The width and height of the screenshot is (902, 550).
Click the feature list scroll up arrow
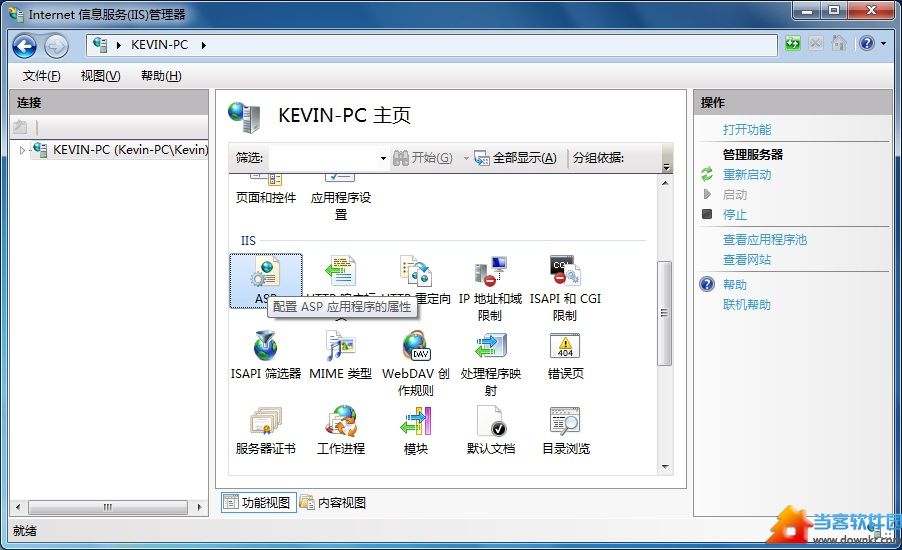[665, 183]
